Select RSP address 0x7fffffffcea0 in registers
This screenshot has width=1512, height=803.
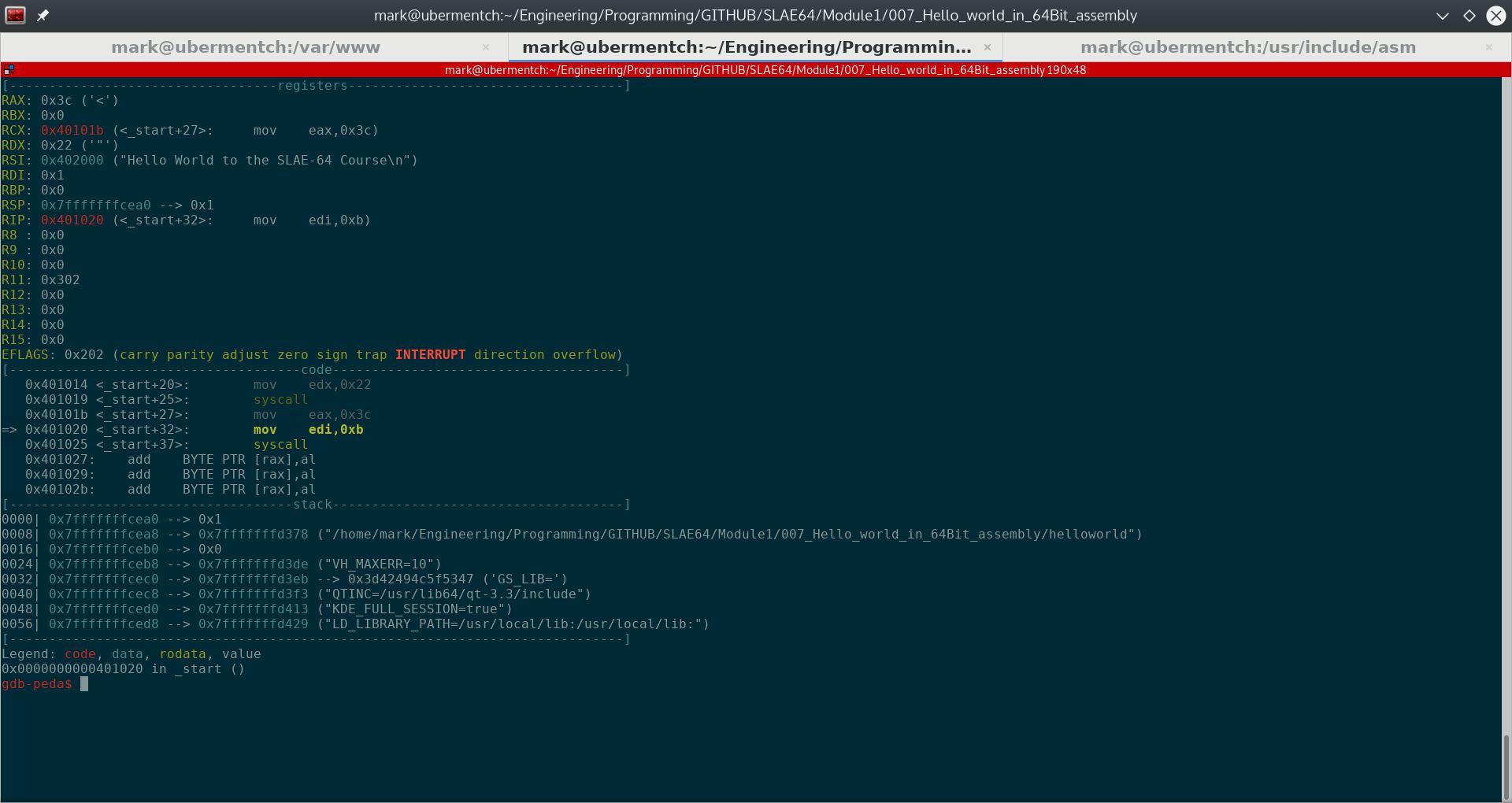point(96,205)
